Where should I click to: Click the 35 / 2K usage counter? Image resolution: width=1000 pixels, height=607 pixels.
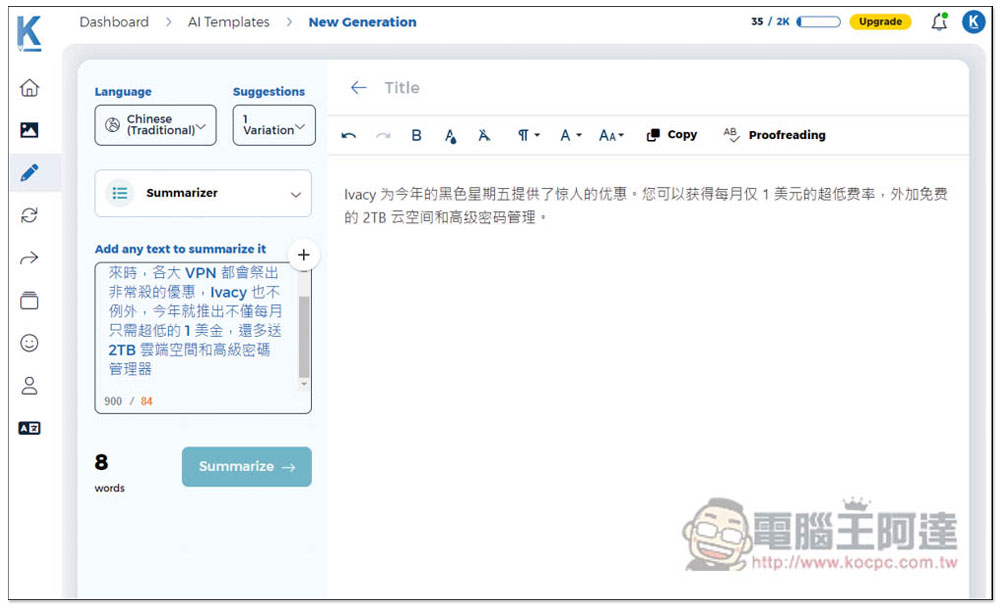[x=770, y=22]
